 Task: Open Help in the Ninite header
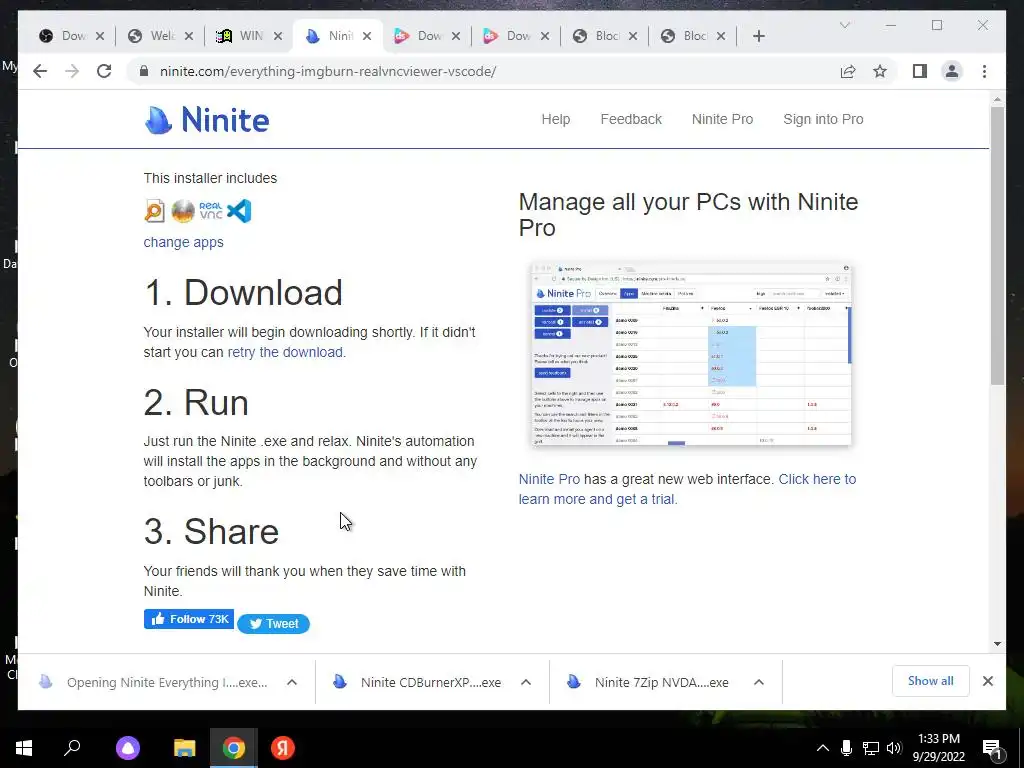(556, 120)
